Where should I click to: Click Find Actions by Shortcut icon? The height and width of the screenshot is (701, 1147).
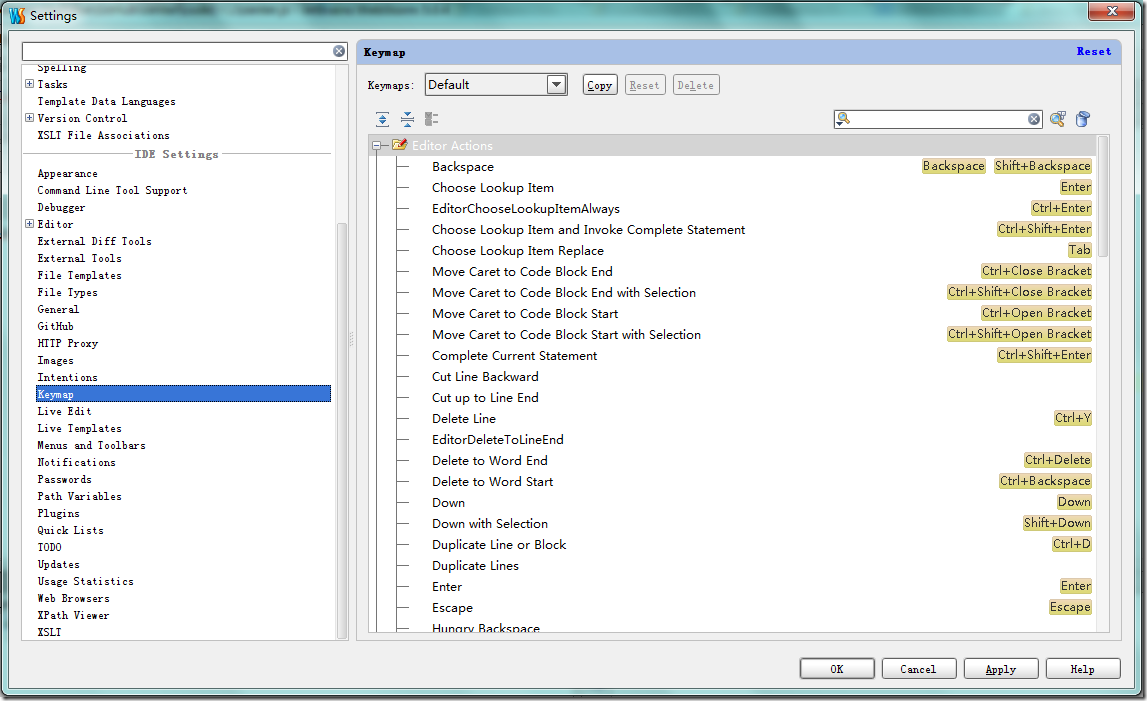tap(1058, 119)
